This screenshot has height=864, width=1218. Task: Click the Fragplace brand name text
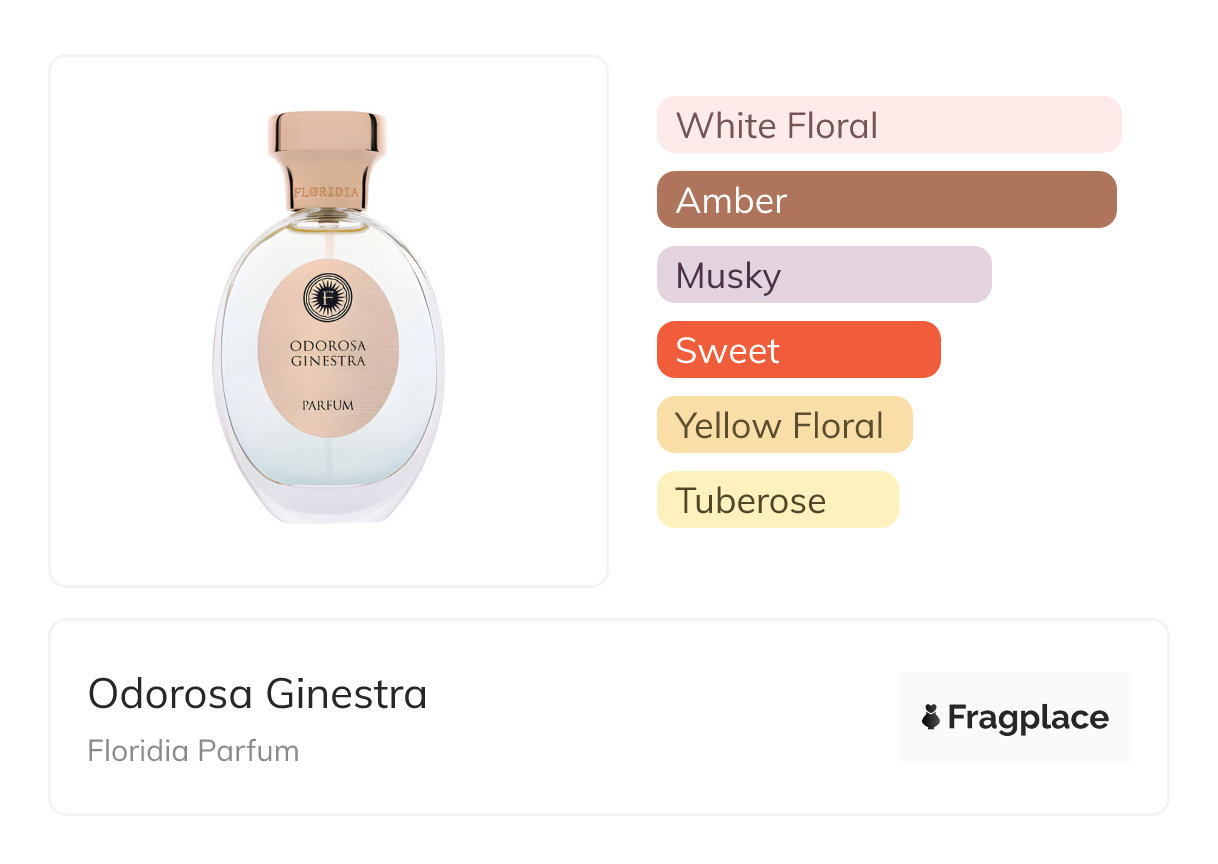point(1028,717)
